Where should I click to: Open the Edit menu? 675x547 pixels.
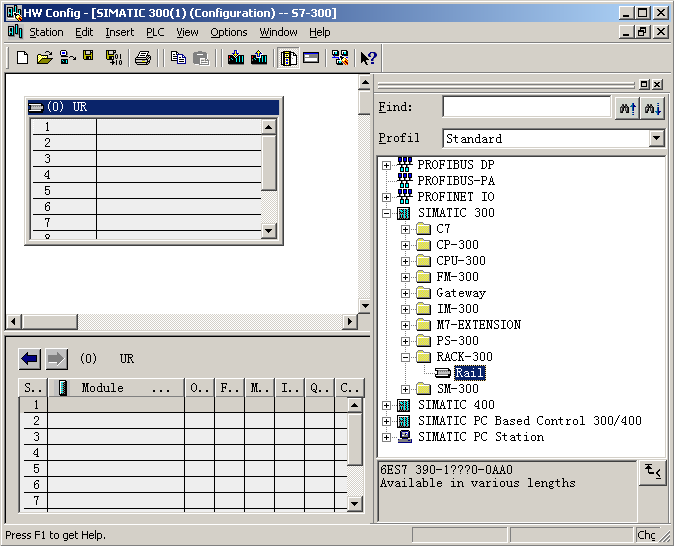(x=84, y=32)
